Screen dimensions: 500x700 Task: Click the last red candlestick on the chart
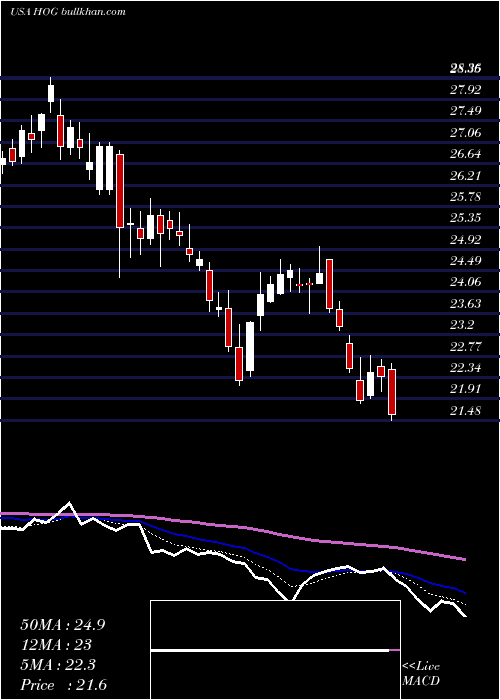point(392,392)
